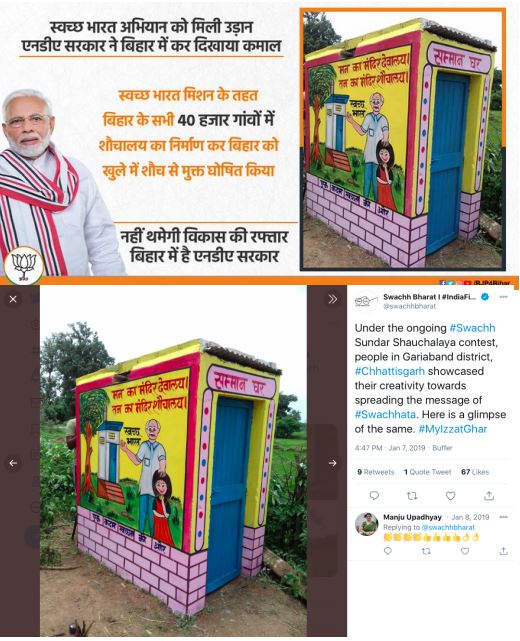Go to the next photo with right arrow

[x=333, y=463]
